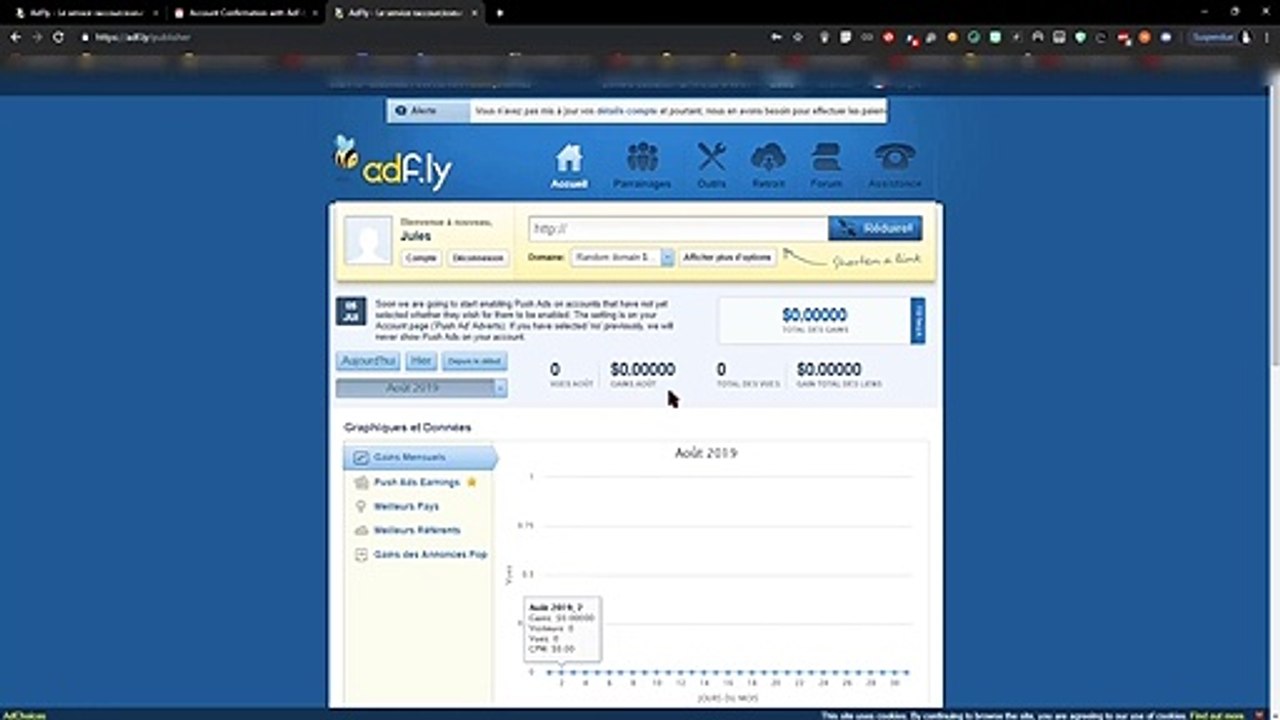Viewport: 1280px width, 720px height.
Task: Open a new browser tab
Action: [x=499, y=13]
